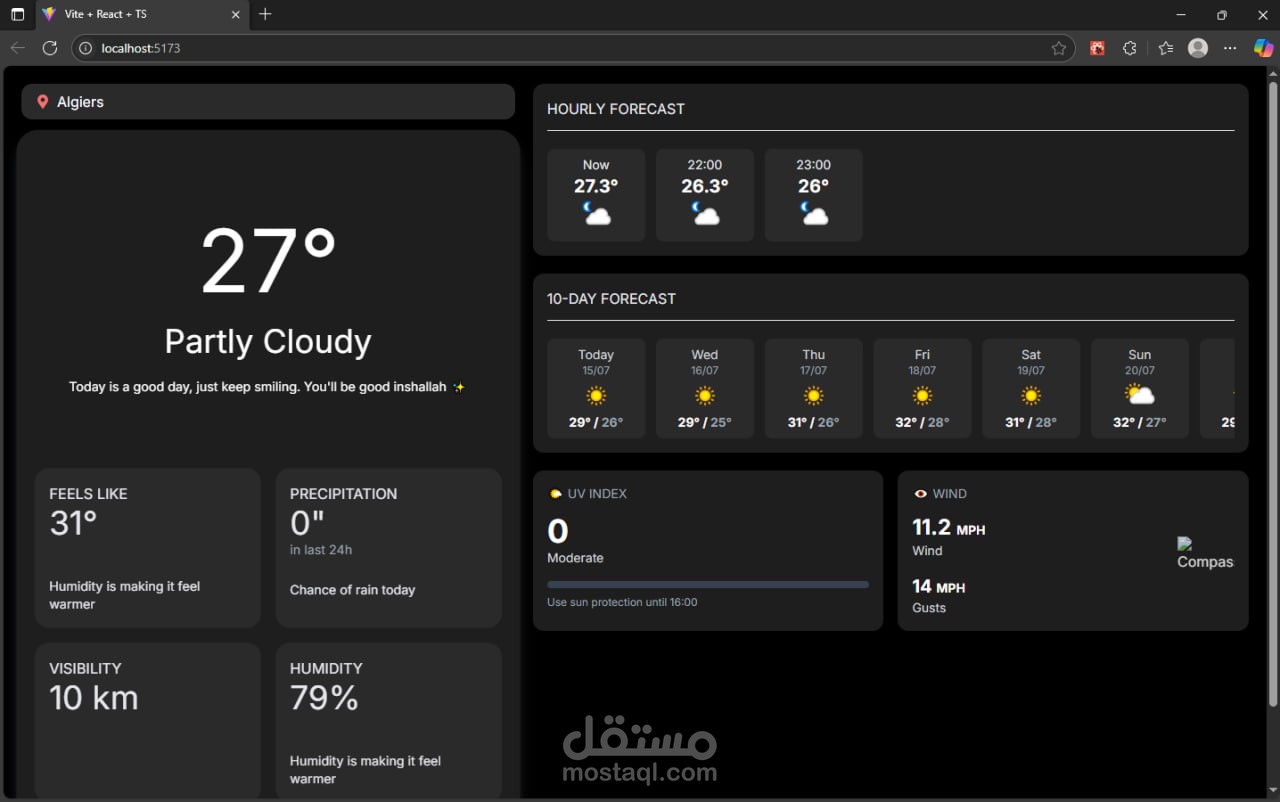Click the 'Today is a good day' message

pos(267,387)
